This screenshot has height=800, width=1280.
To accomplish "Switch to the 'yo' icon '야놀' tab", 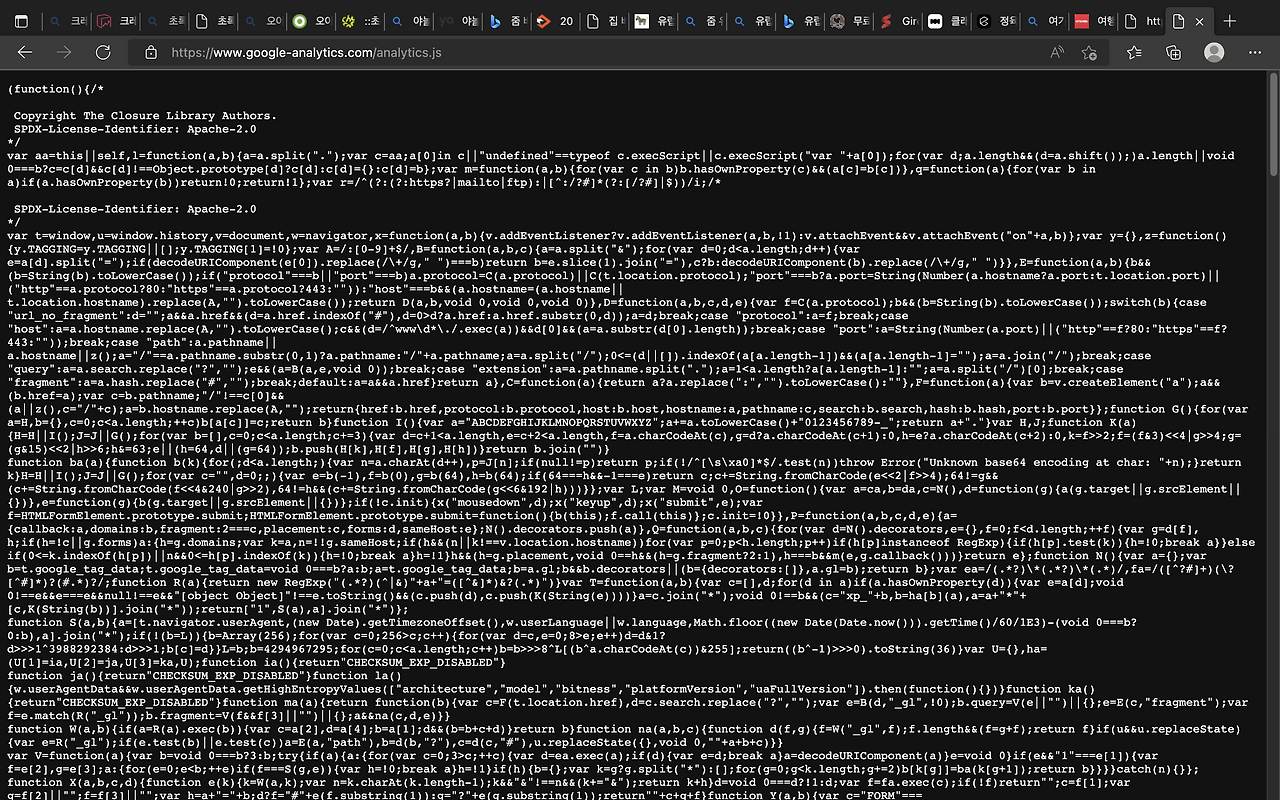I will pos(457,21).
